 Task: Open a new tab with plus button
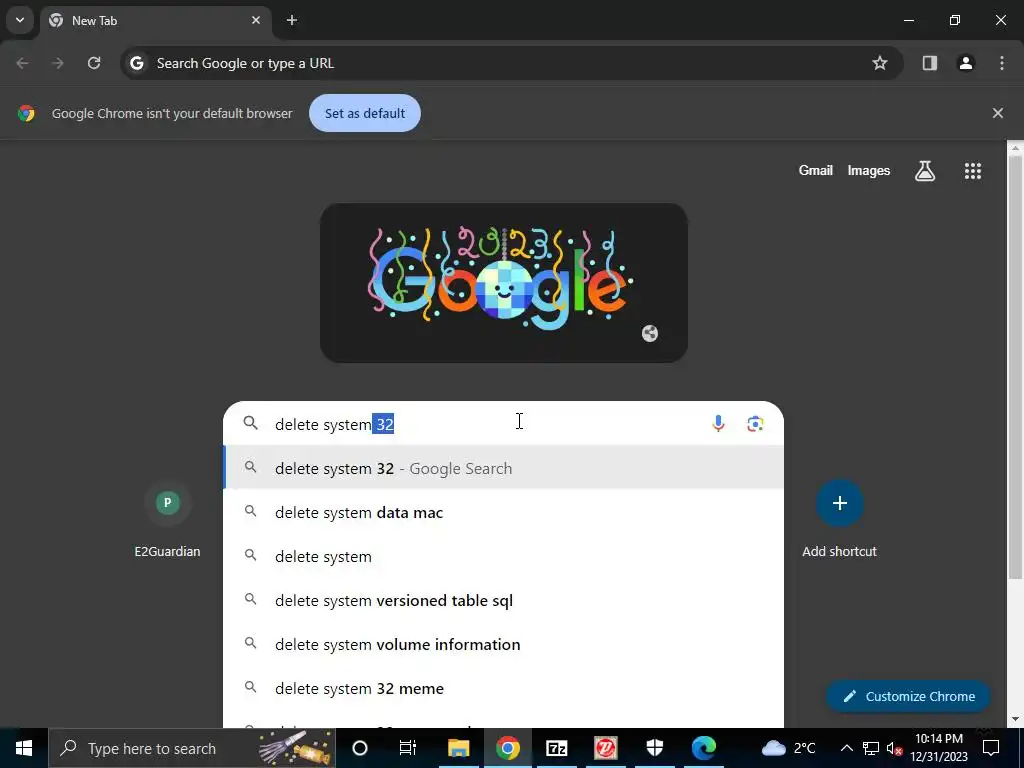tap(292, 20)
